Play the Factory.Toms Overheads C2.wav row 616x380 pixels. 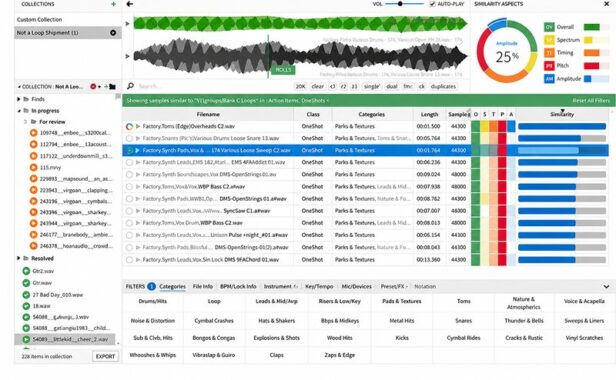[x=138, y=127]
